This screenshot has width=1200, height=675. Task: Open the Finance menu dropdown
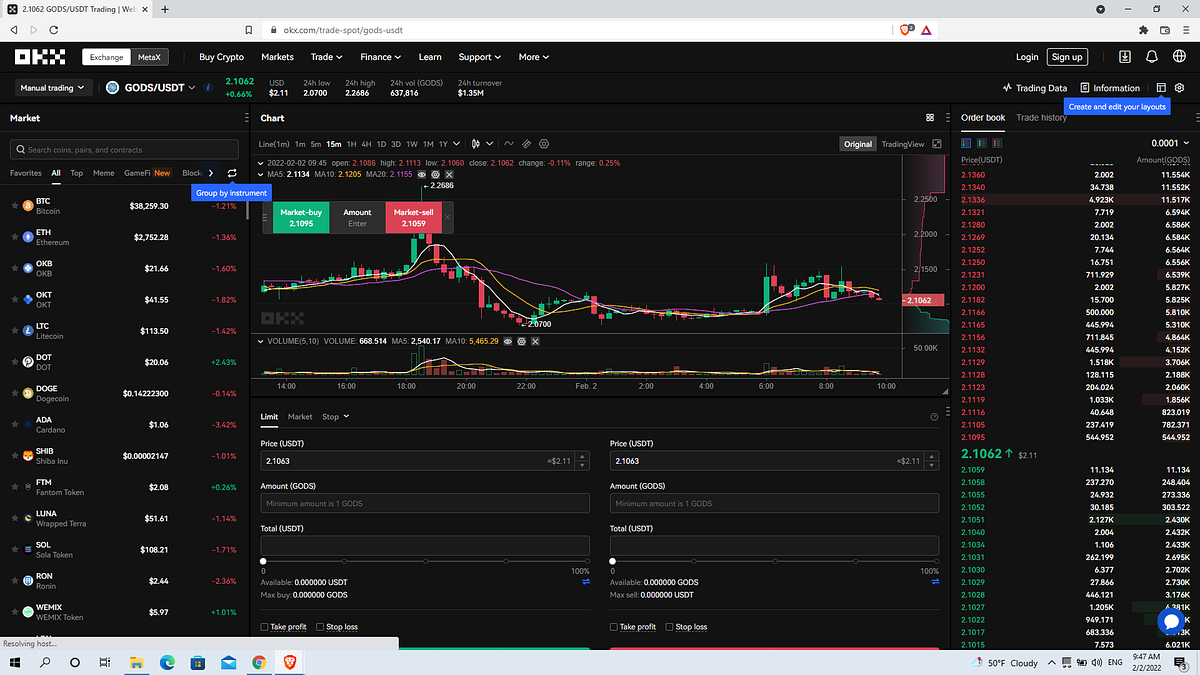(x=381, y=57)
